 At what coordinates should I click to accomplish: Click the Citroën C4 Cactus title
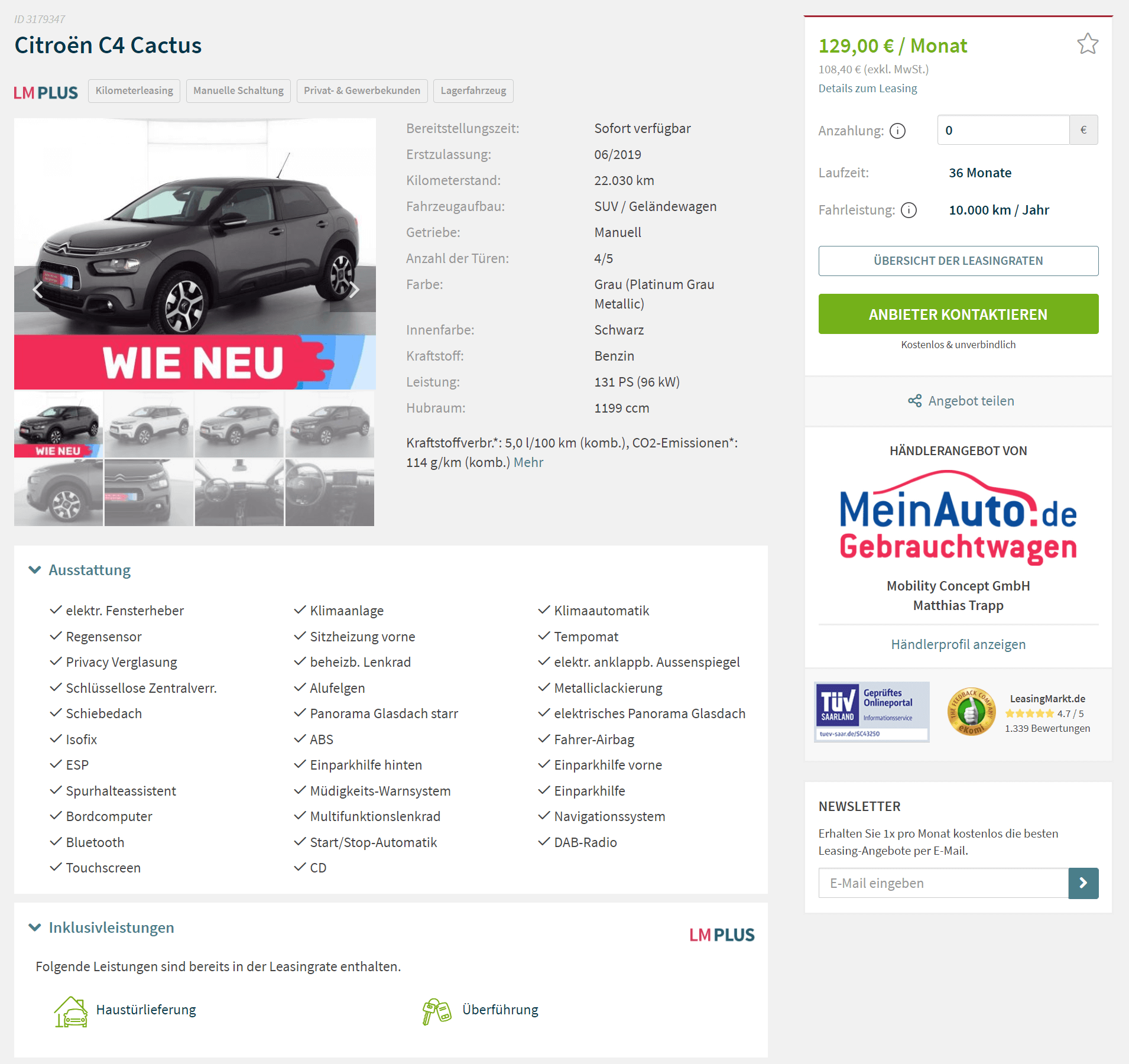point(108,46)
